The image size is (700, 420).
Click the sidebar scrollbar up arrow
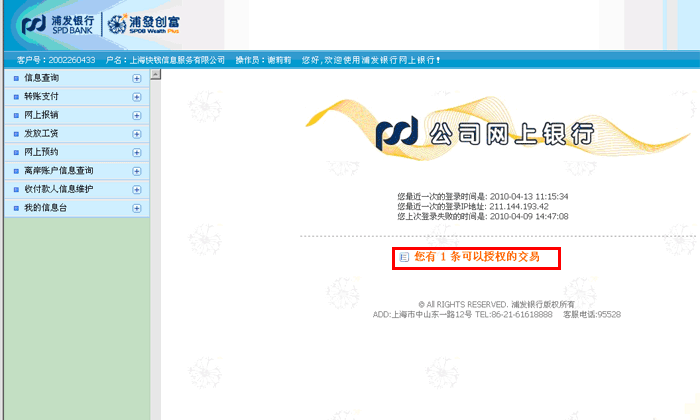[155, 75]
